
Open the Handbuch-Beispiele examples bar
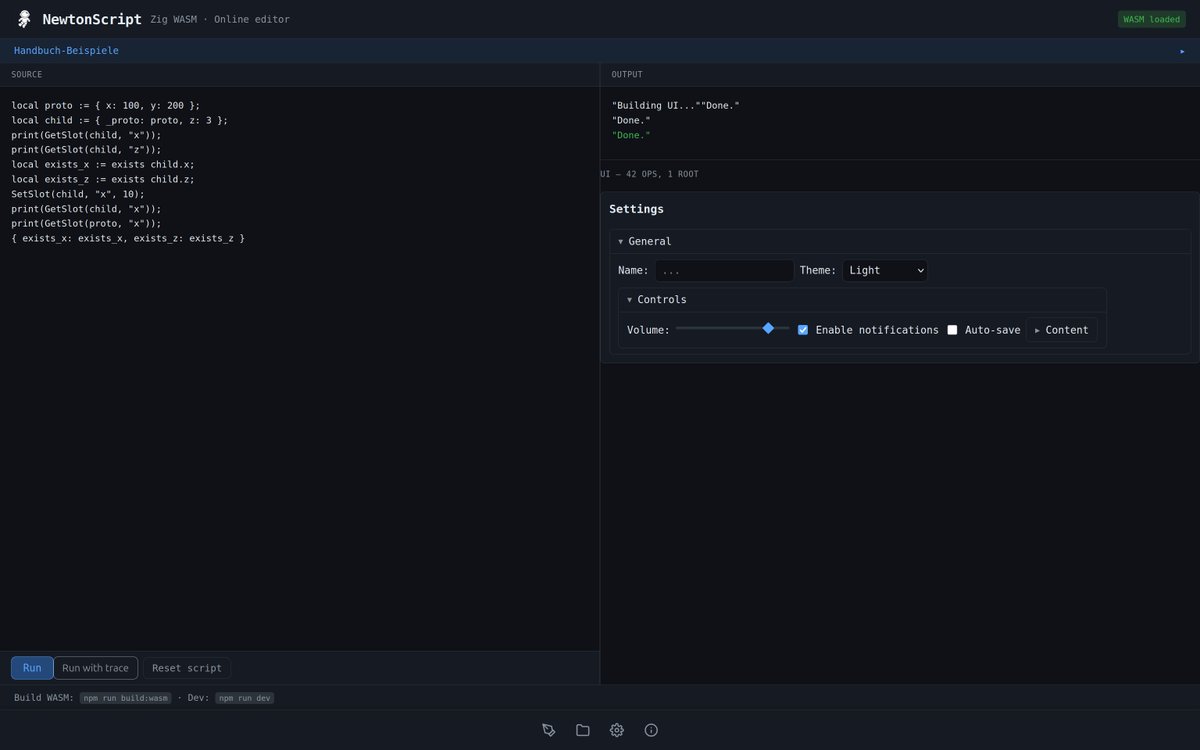click(600, 51)
